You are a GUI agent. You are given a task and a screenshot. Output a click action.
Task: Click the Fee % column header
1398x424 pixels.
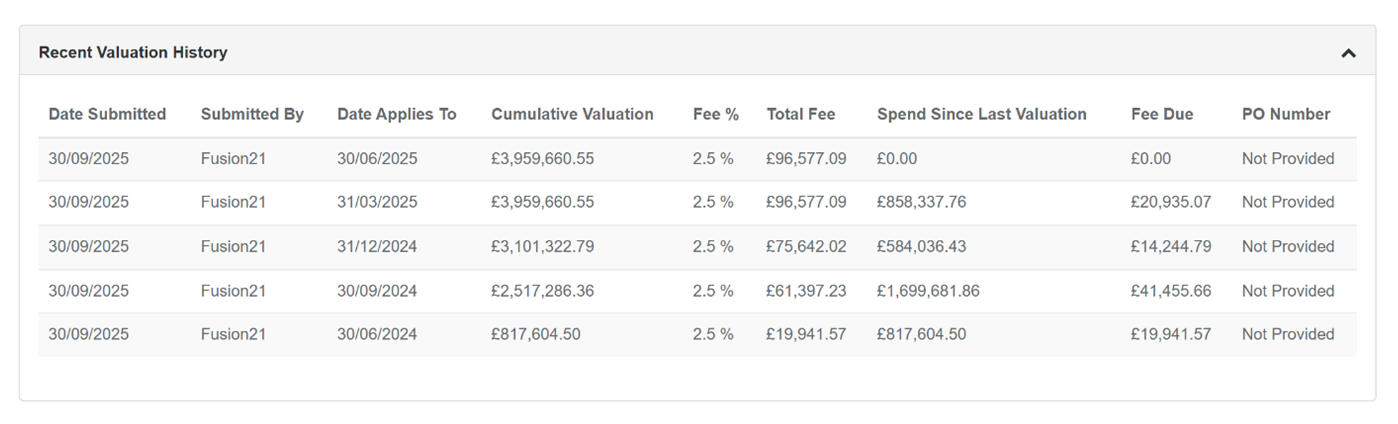click(x=715, y=114)
